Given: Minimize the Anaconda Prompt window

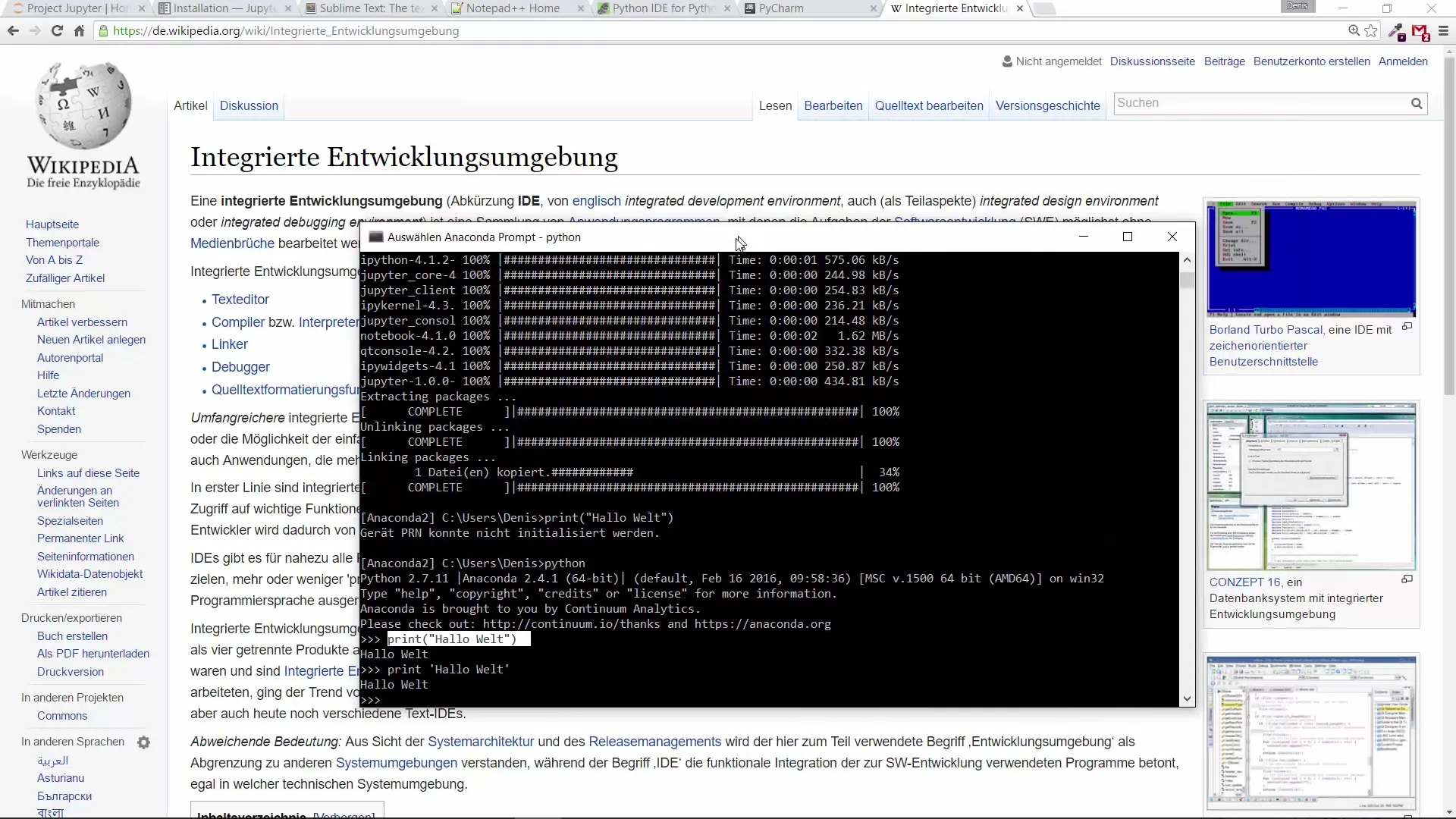Looking at the screenshot, I should point(1083,237).
